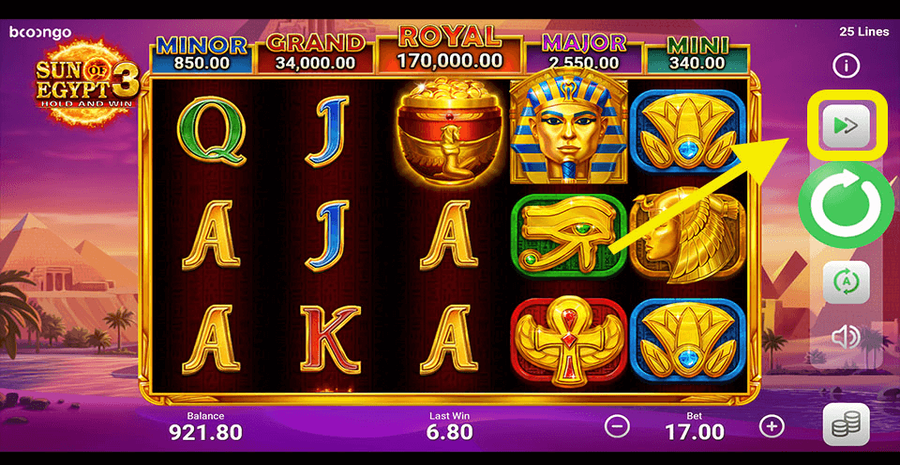Screen dimensions: 900x465
Task: Click the Booongo logo
Action: (x=40, y=33)
